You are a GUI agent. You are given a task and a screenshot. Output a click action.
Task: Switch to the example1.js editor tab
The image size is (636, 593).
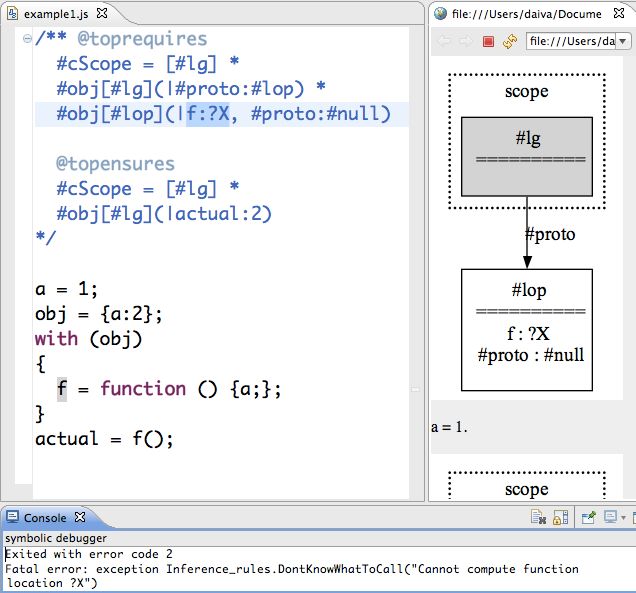point(56,14)
